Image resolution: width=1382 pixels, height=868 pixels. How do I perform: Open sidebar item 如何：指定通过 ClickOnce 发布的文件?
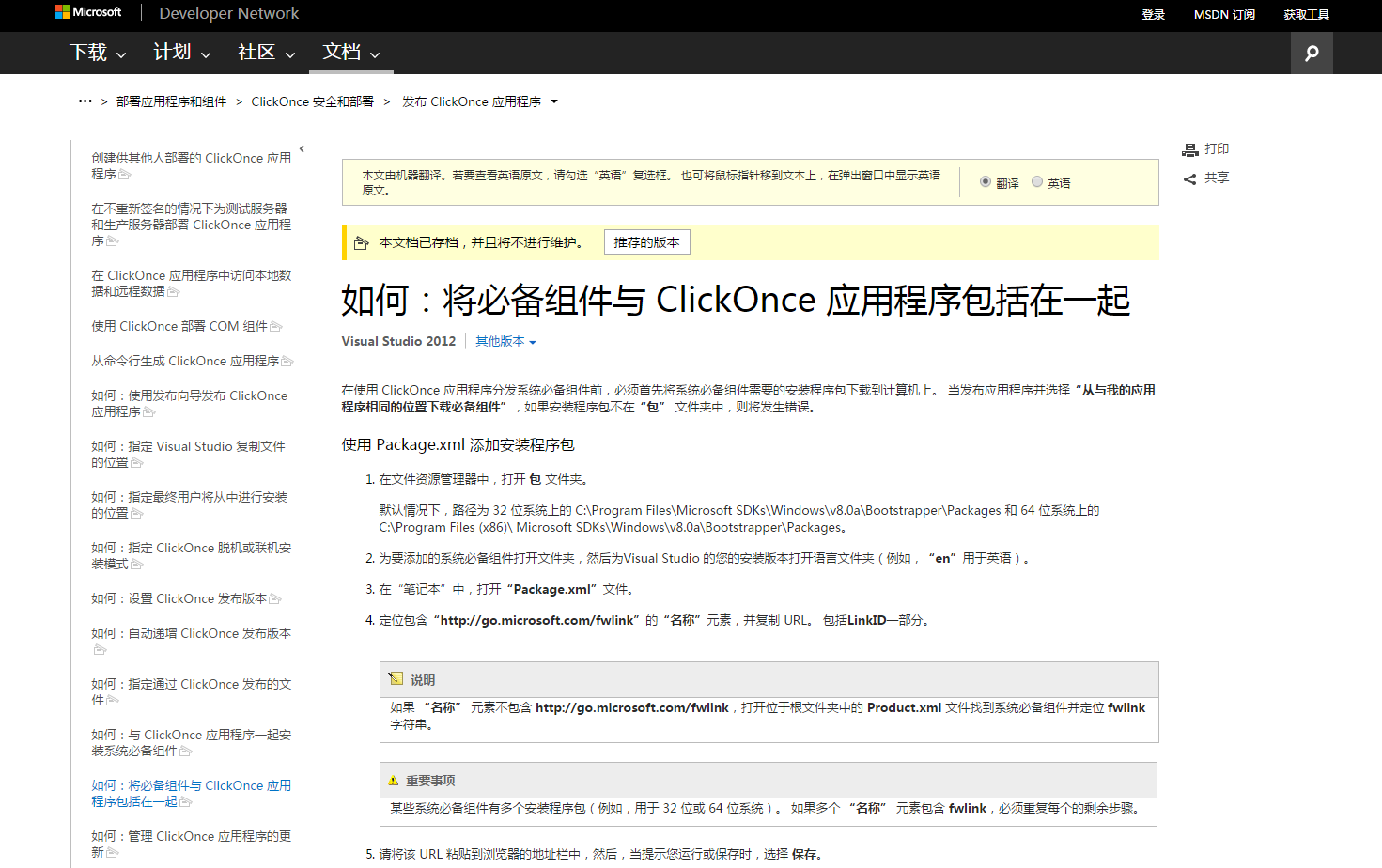[x=191, y=692]
